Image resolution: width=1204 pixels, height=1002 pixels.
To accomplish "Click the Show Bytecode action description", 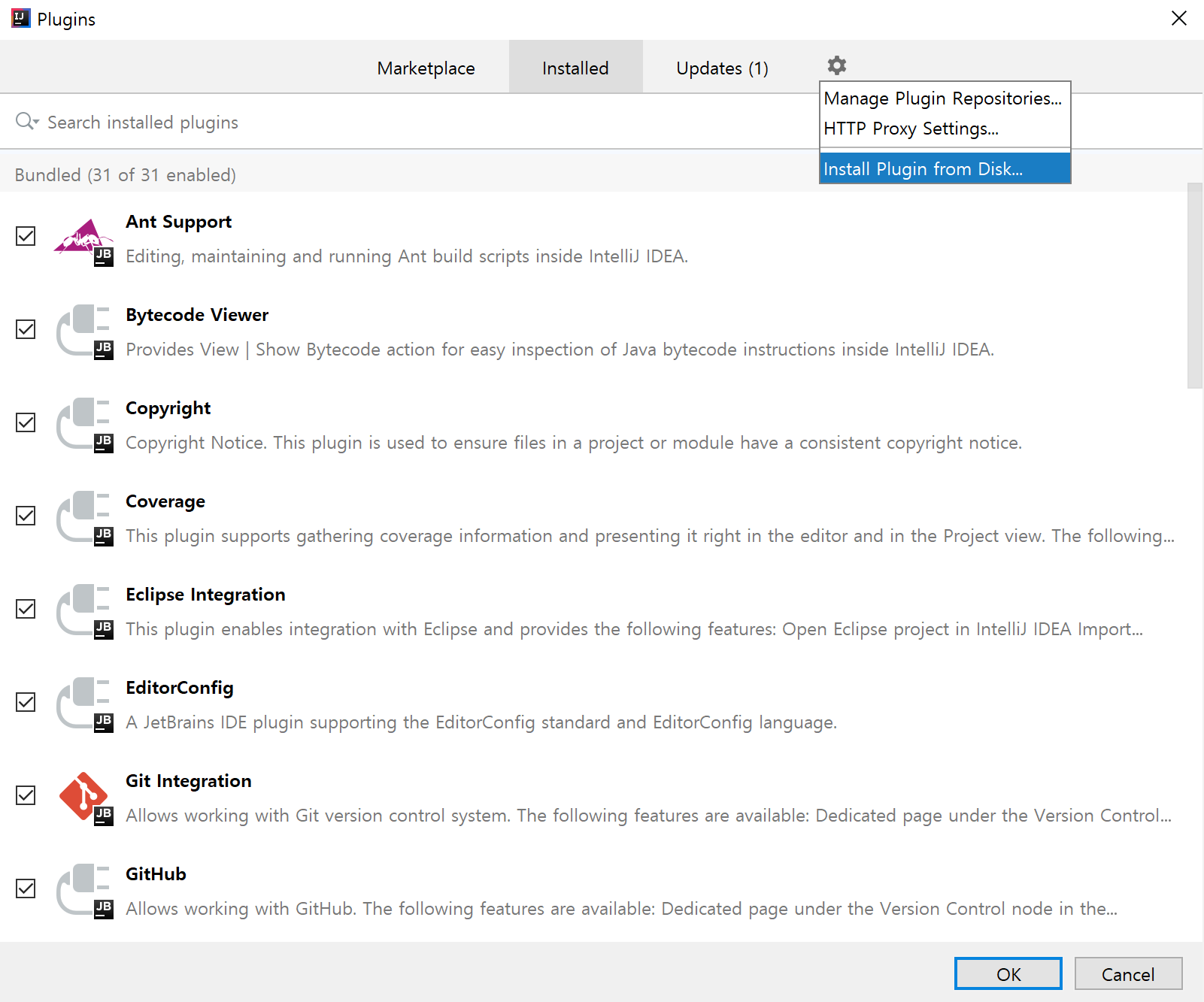I will (560, 350).
